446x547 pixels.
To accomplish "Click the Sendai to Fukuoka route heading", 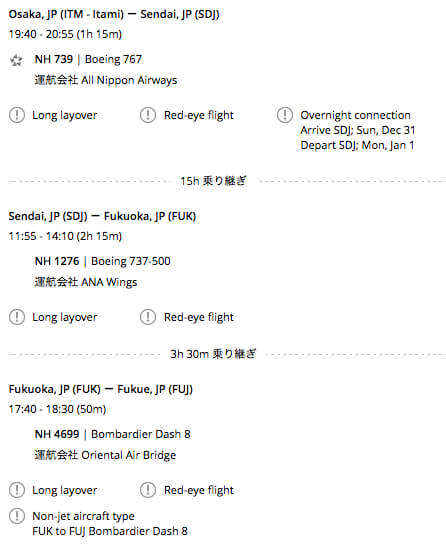I will (102, 217).
